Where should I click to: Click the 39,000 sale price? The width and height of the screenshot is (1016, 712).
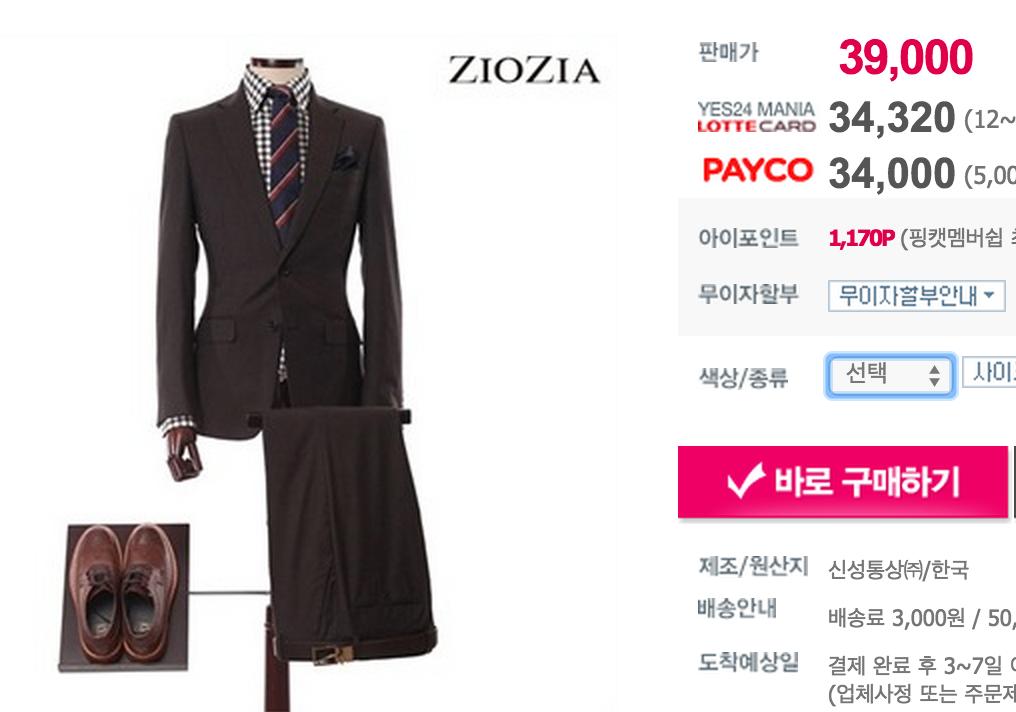tap(906, 58)
